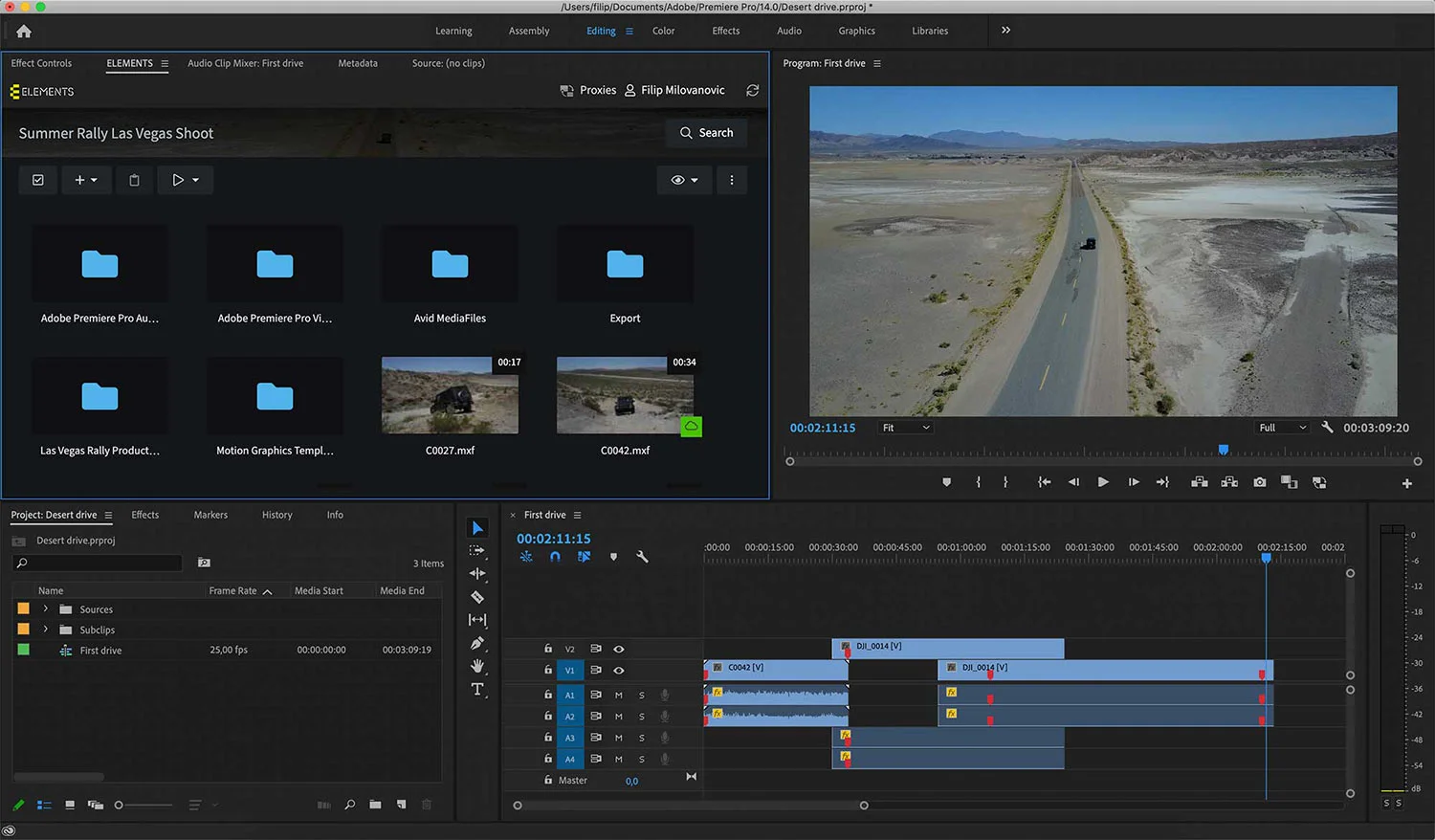
Task: Open the Avid MediaFiles folder
Action: point(450,276)
